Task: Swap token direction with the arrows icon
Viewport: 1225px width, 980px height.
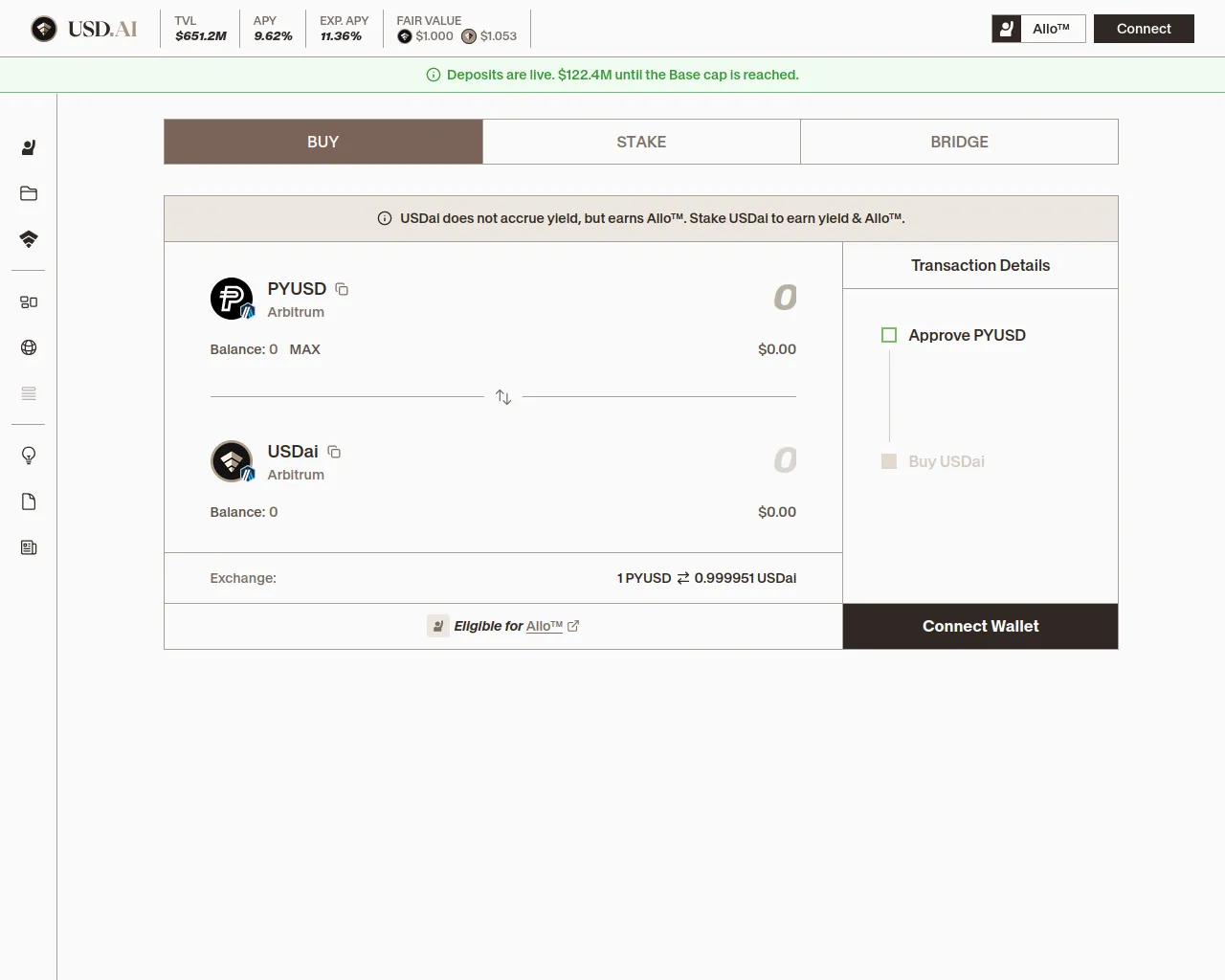Action: point(503,397)
